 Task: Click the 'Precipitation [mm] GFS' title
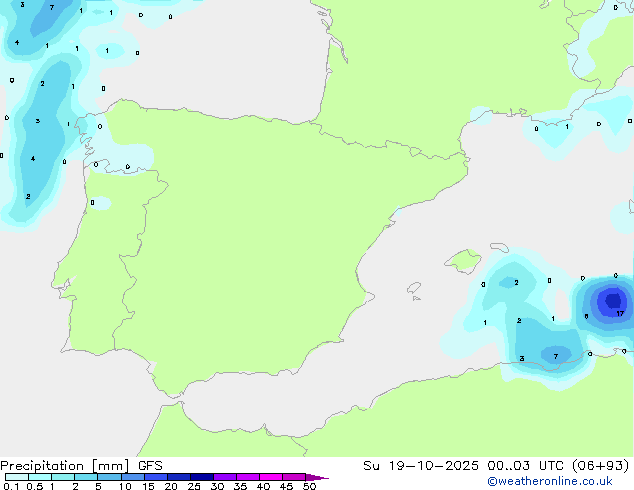coord(81,466)
